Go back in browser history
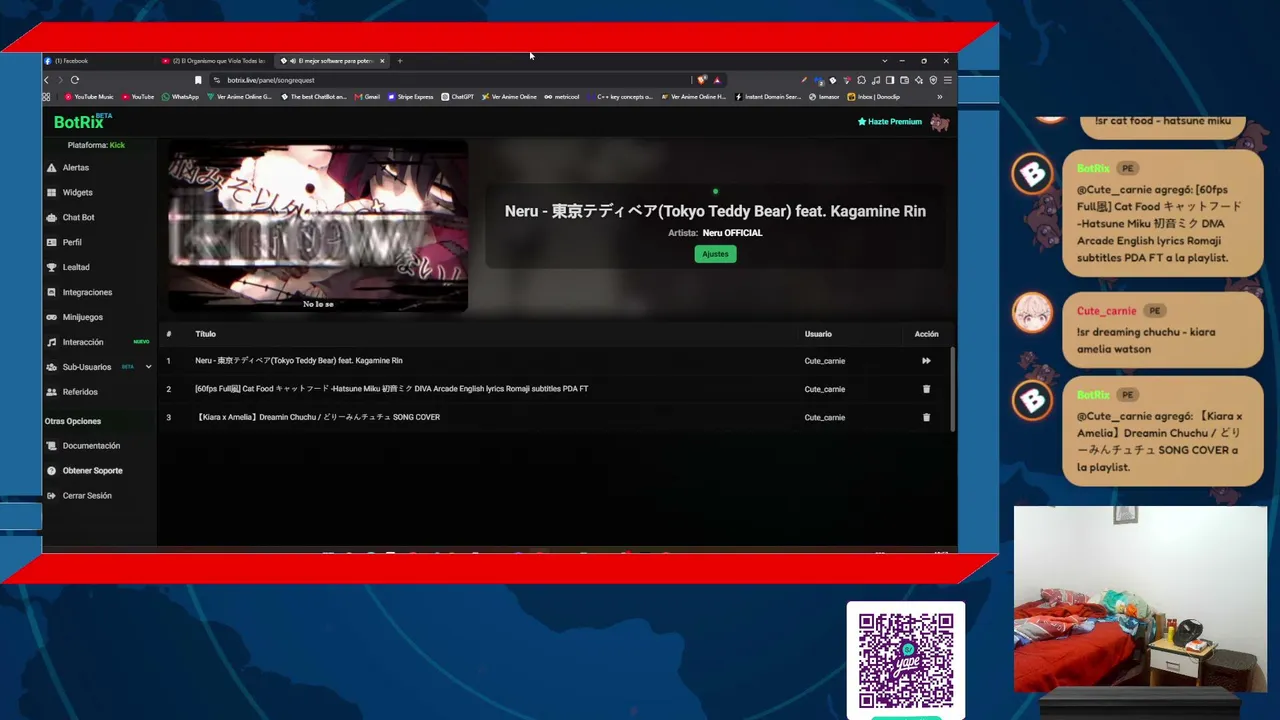1280x720 pixels. pyautogui.click(x=46, y=80)
